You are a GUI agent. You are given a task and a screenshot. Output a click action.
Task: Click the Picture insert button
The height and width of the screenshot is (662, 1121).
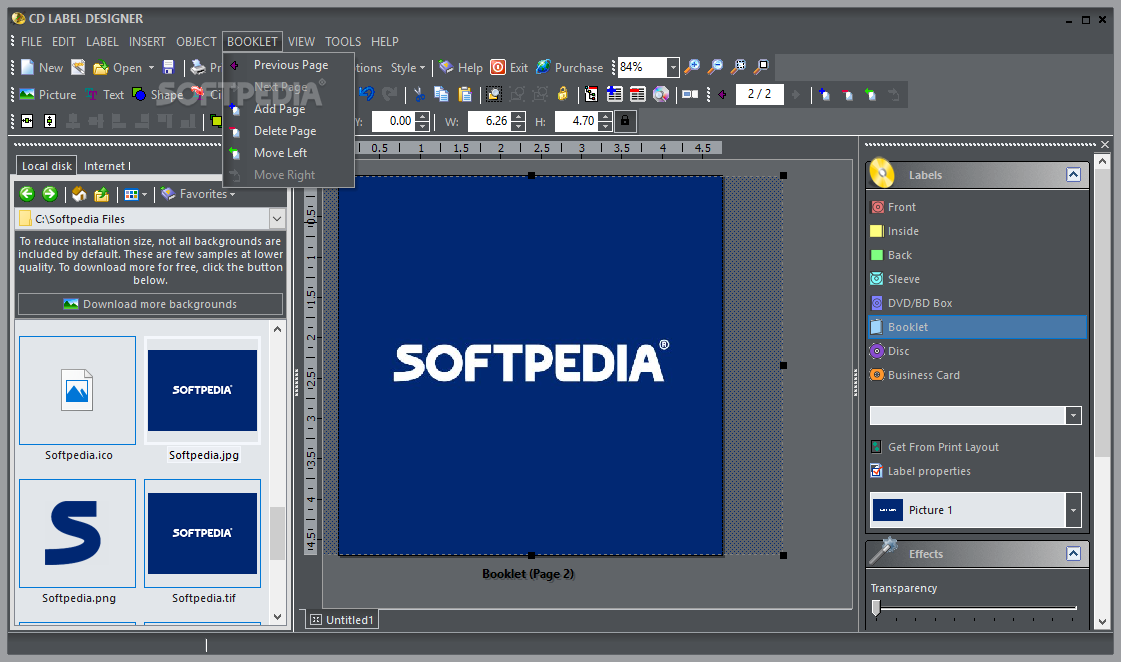[48, 94]
